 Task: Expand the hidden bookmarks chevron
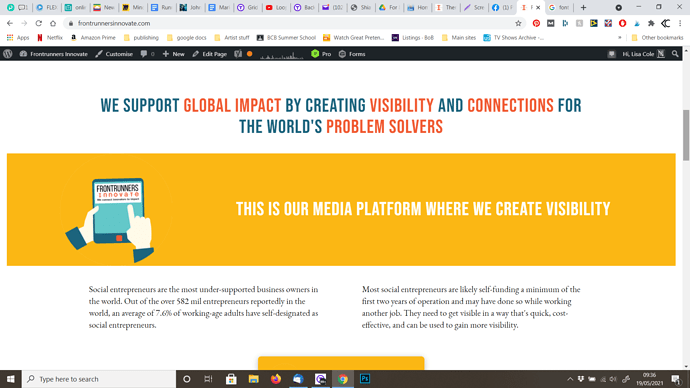[620, 38]
